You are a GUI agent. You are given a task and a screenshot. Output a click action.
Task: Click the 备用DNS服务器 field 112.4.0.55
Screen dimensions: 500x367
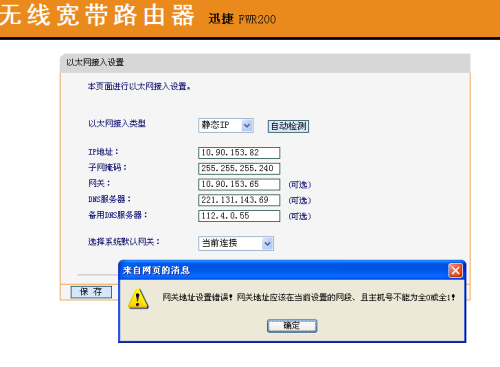click(239, 216)
